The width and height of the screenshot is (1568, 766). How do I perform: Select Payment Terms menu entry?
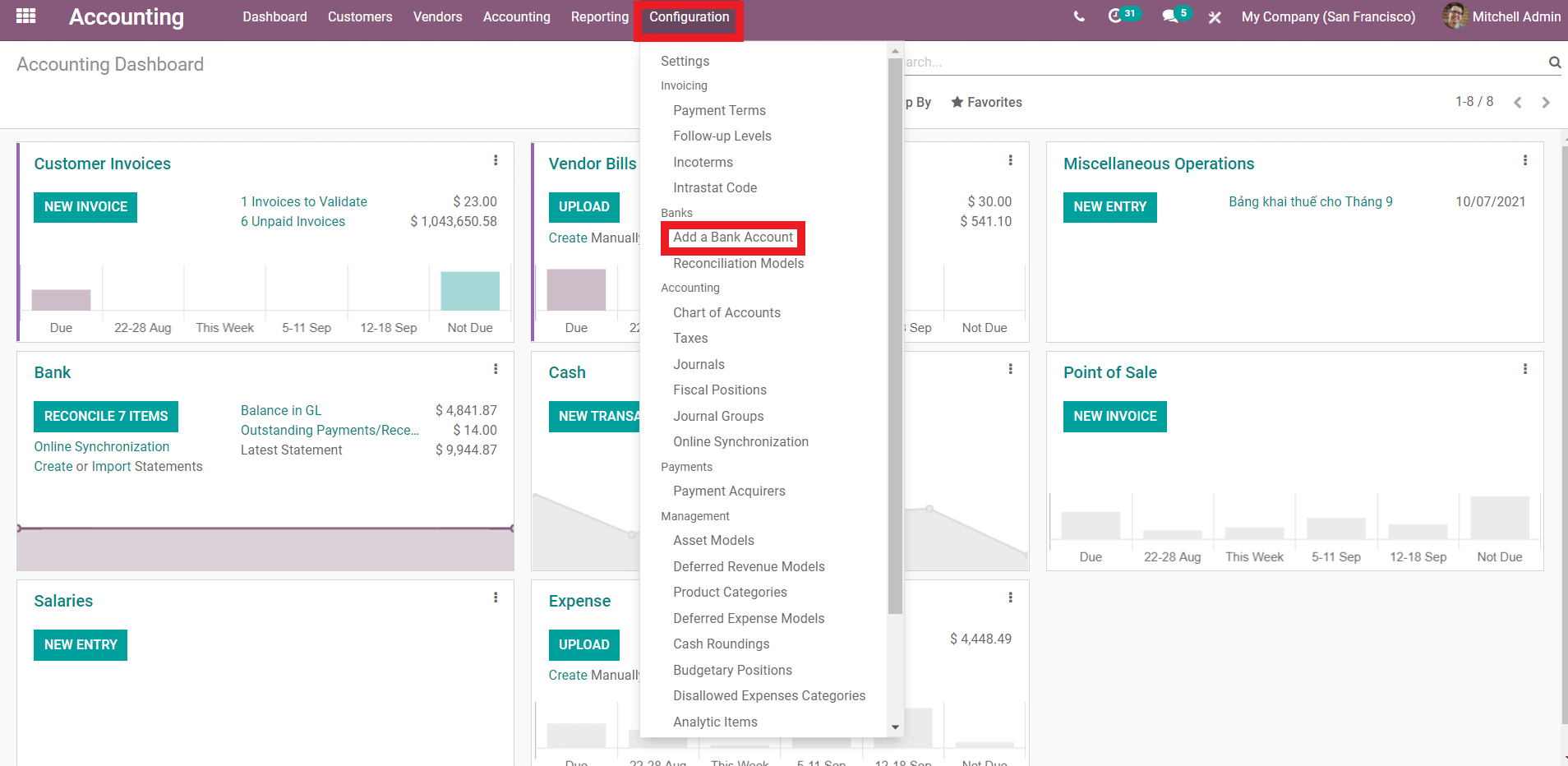[x=719, y=110]
